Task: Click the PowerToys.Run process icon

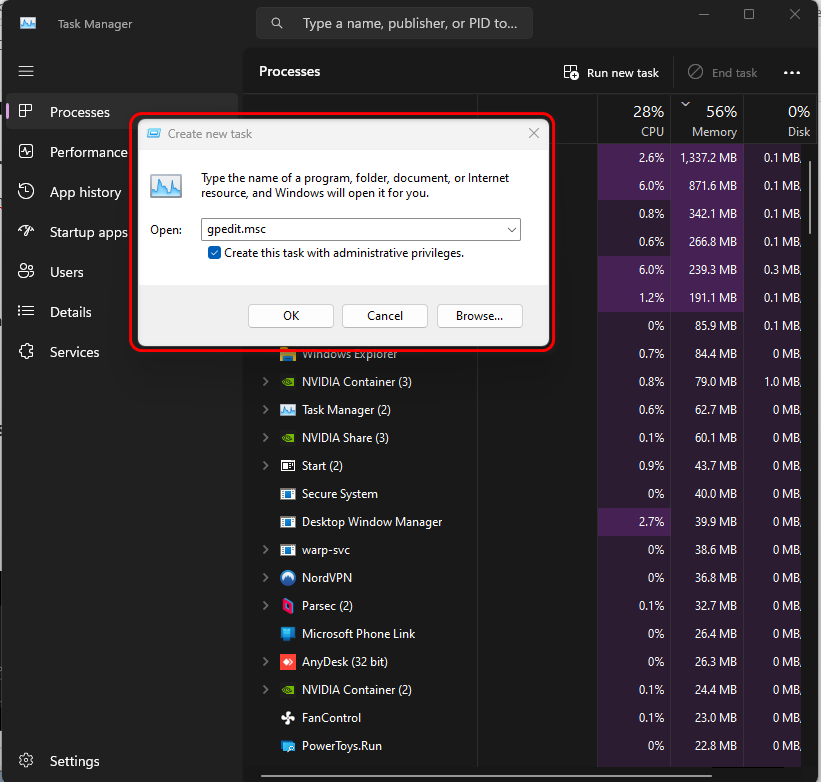Action: pyautogui.click(x=288, y=746)
